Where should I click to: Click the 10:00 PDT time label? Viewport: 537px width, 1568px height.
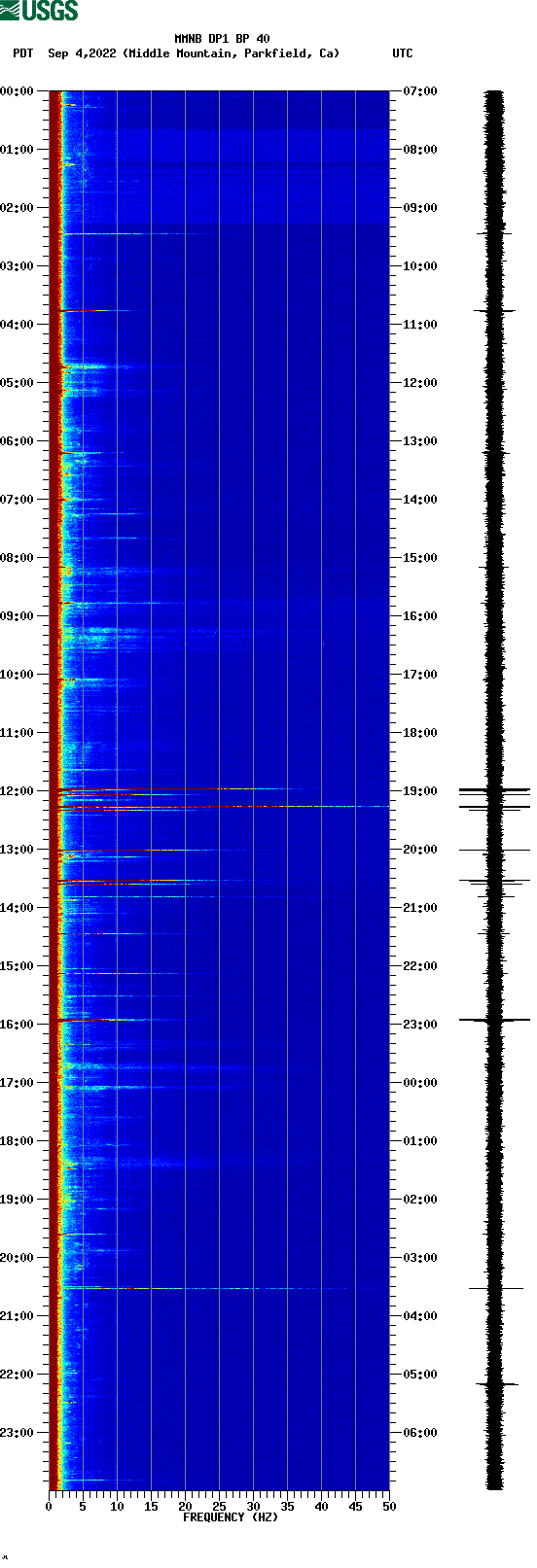(17, 675)
